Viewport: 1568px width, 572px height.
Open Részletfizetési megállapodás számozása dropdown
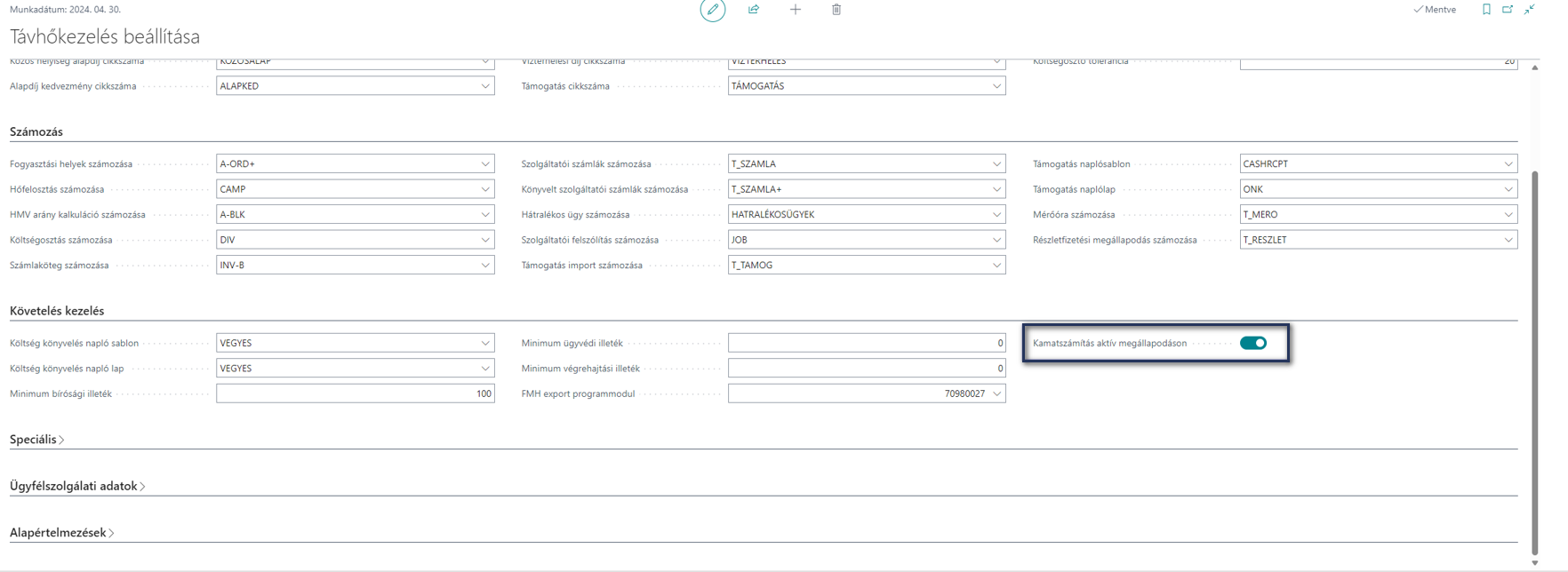pyautogui.click(x=1508, y=240)
